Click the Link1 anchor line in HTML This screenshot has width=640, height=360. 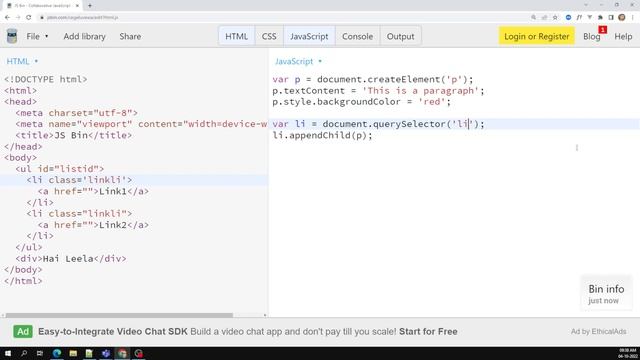(93, 191)
